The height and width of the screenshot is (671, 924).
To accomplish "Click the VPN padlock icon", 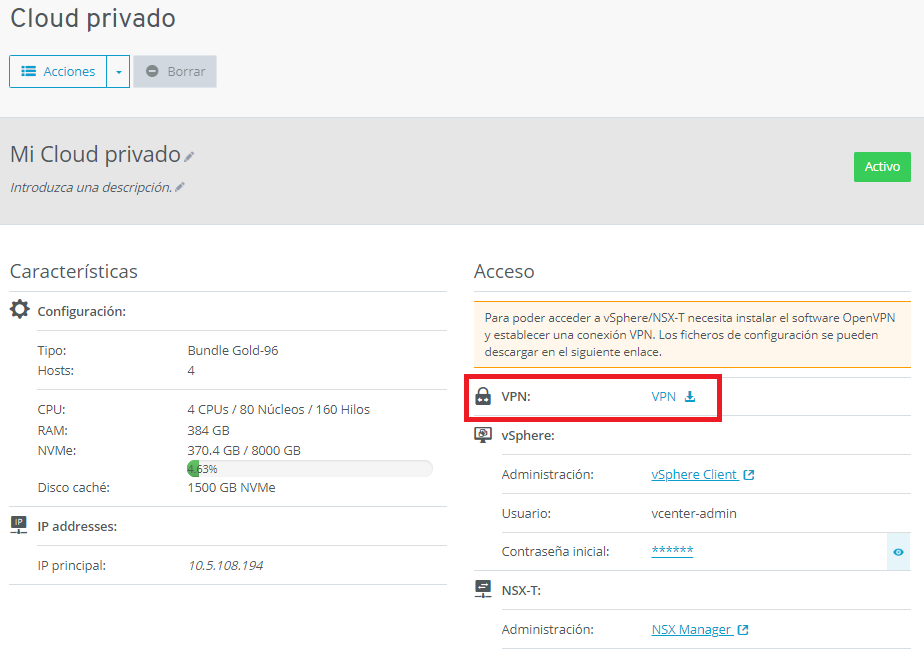I will click(x=483, y=396).
